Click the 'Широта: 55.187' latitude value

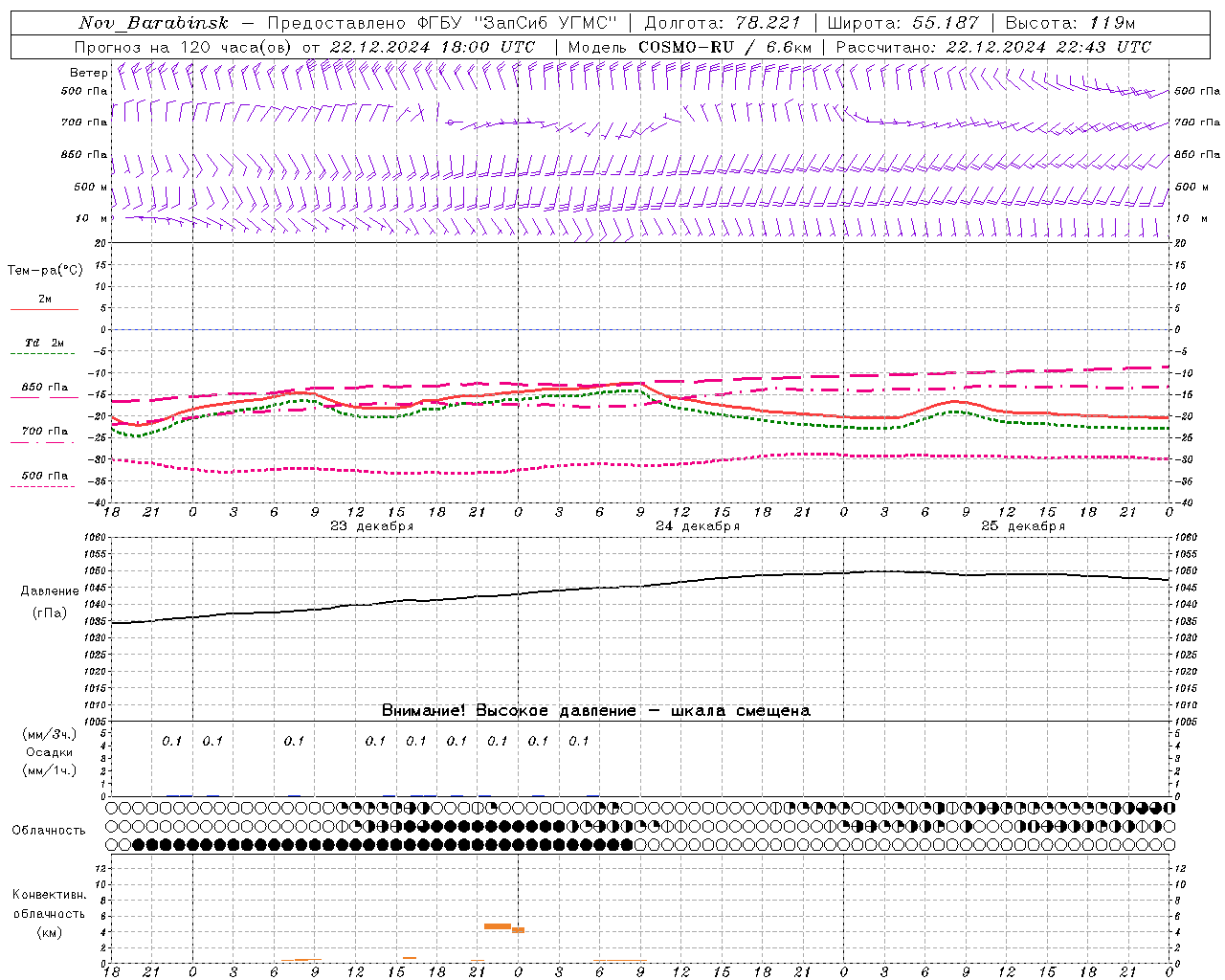[902, 23]
